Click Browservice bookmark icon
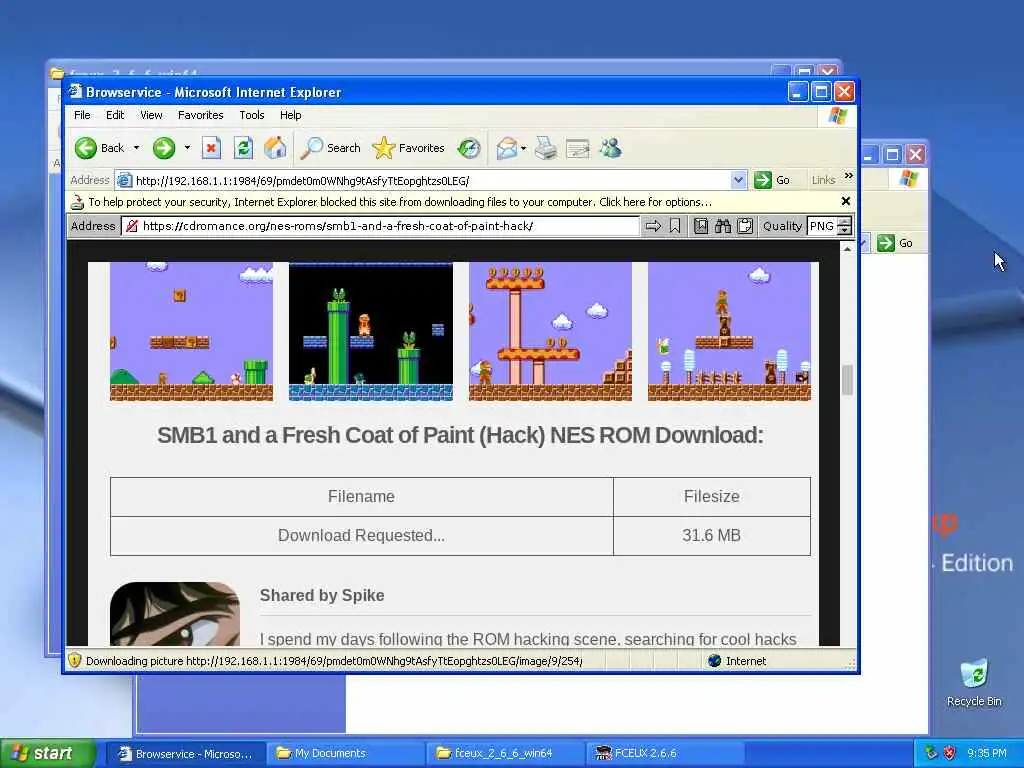The image size is (1024, 768). pos(675,226)
